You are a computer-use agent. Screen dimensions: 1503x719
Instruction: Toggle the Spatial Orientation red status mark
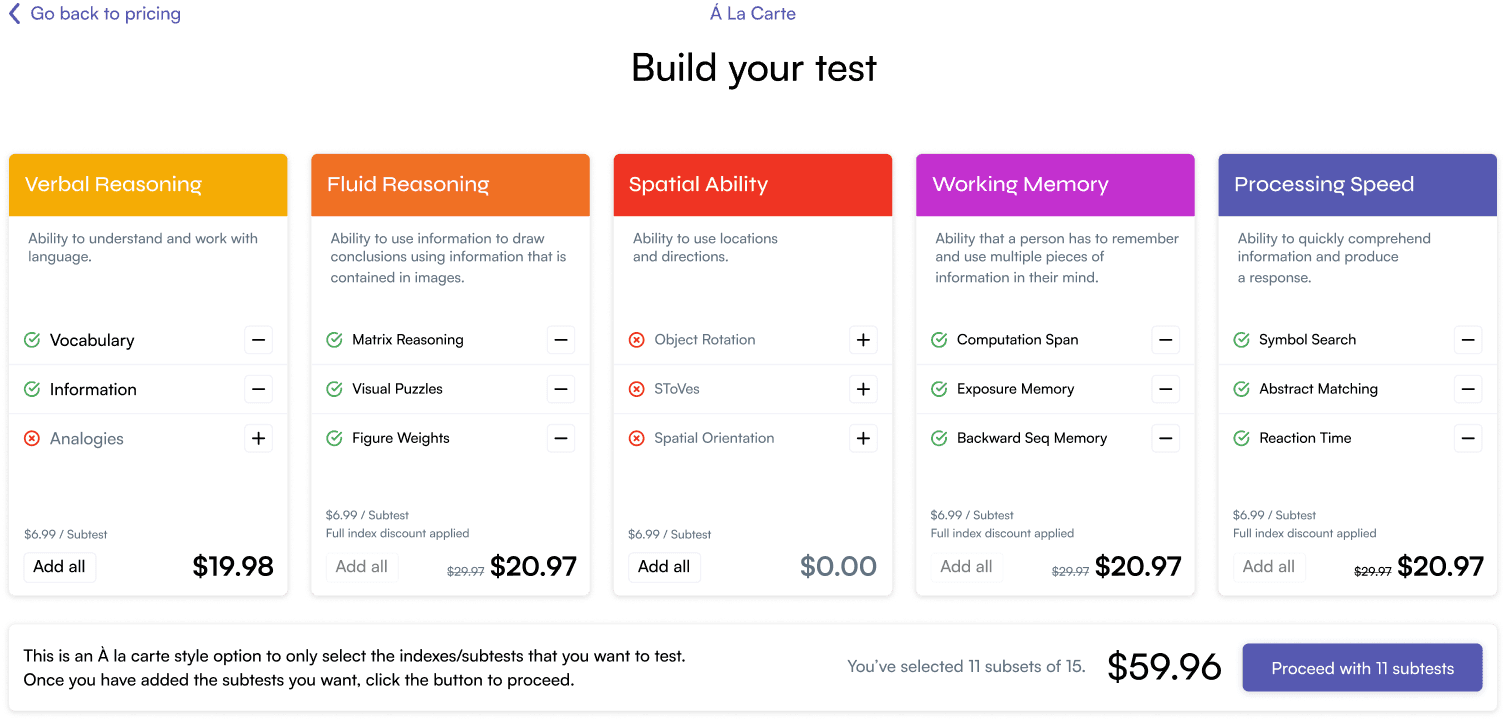click(636, 438)
